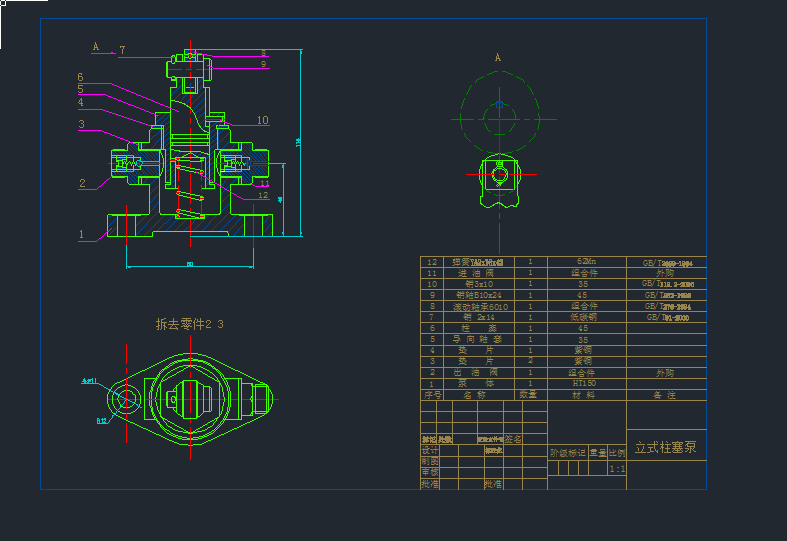The image size is (787, 541).
Task: Select the 设计 cell in title block
Action: (430, 450)
